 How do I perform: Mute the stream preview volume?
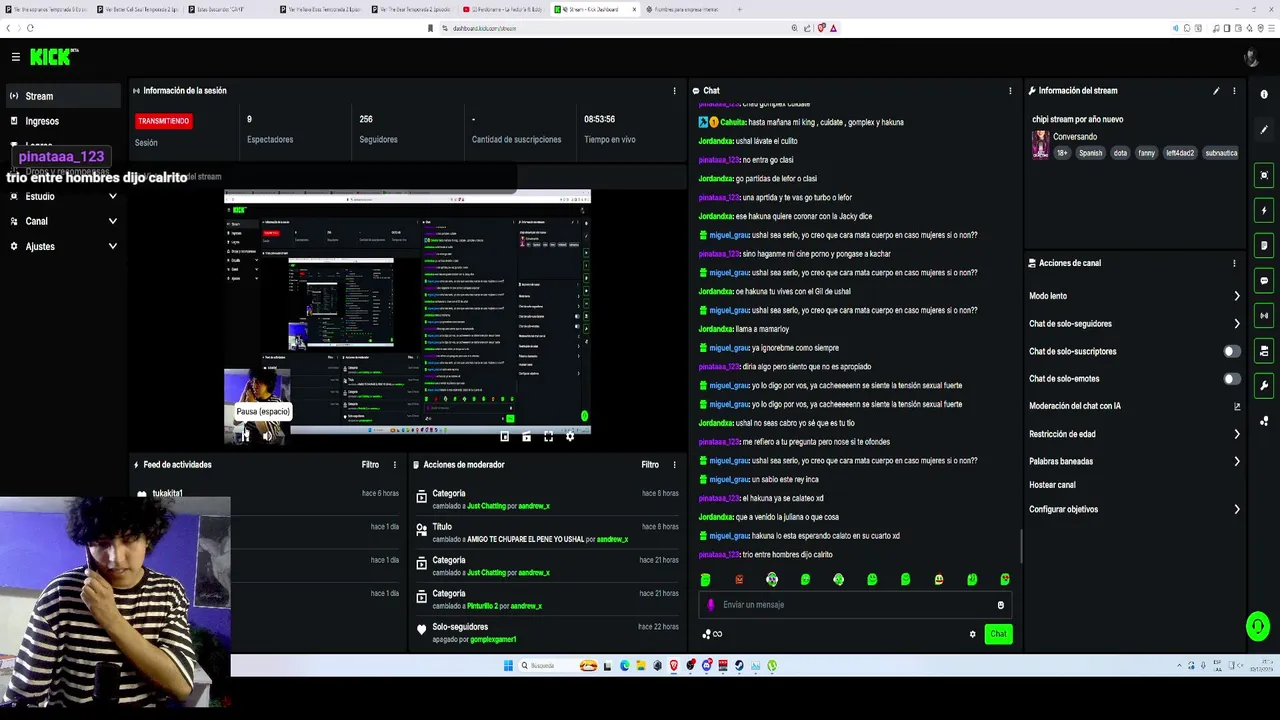(x=267, y=436)
